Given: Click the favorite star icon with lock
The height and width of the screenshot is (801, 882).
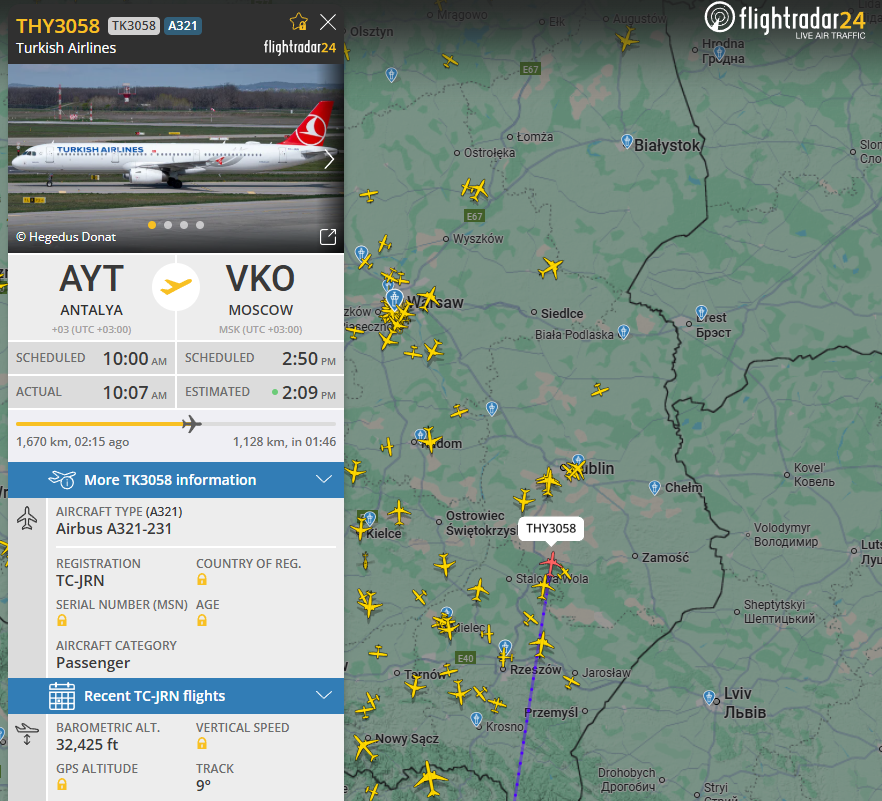Looking at the screenshot, I should (299, 22).
